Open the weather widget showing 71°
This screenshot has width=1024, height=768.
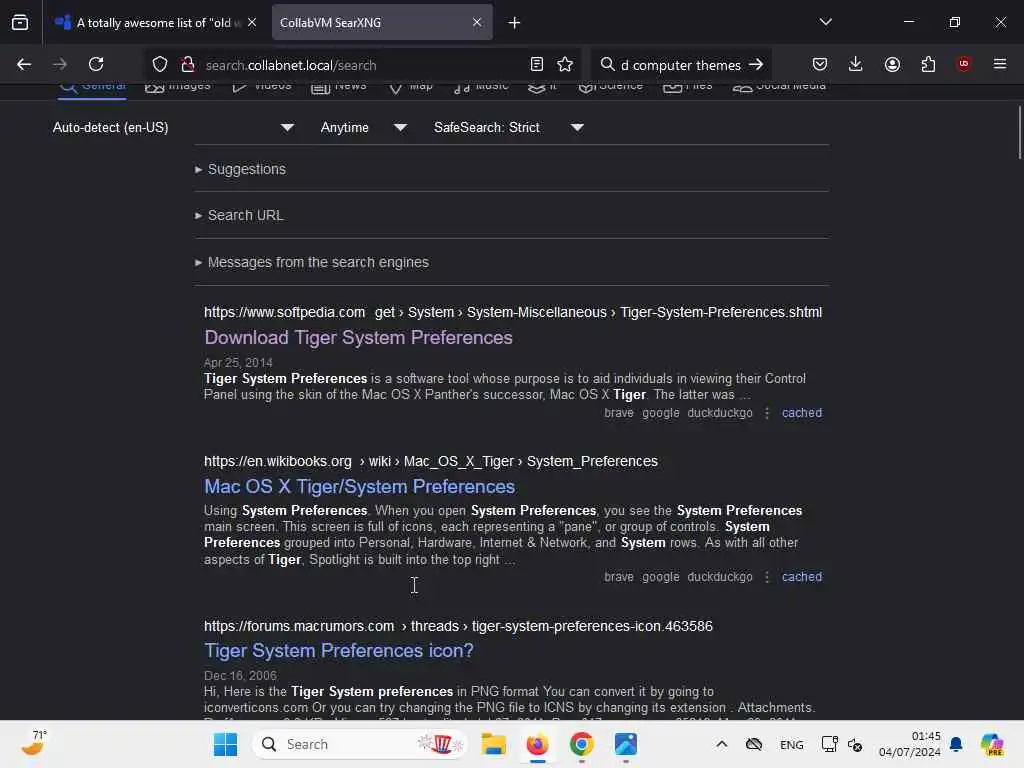point(33,744)
